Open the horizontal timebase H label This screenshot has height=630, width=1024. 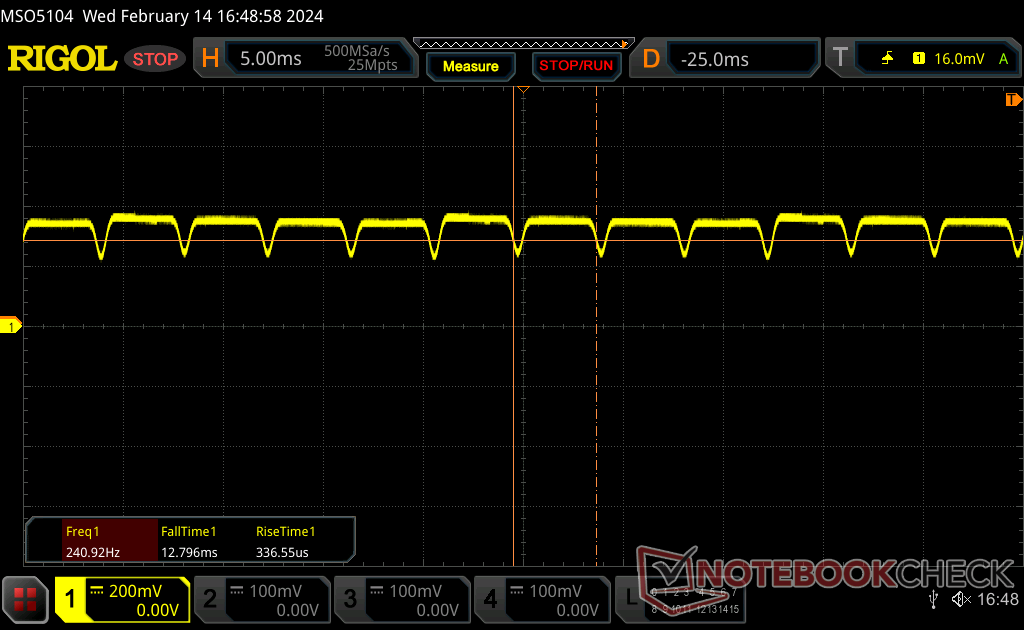(210, 59)
